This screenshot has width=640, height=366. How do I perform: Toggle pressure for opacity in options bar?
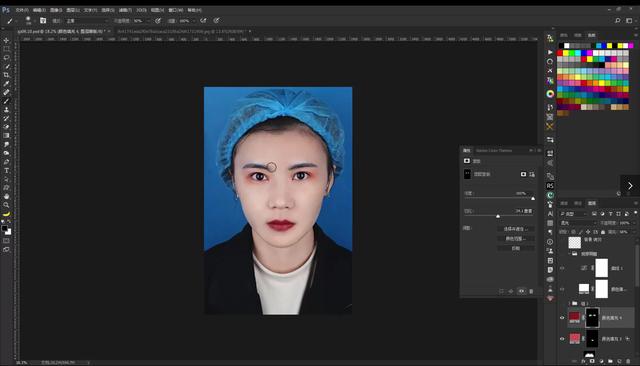pyautogui.click(x=158, y=20)
